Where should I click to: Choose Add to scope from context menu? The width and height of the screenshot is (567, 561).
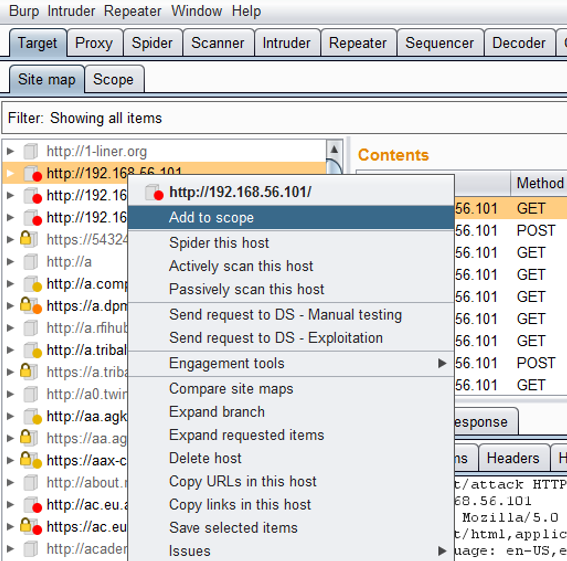coord(291,217)
